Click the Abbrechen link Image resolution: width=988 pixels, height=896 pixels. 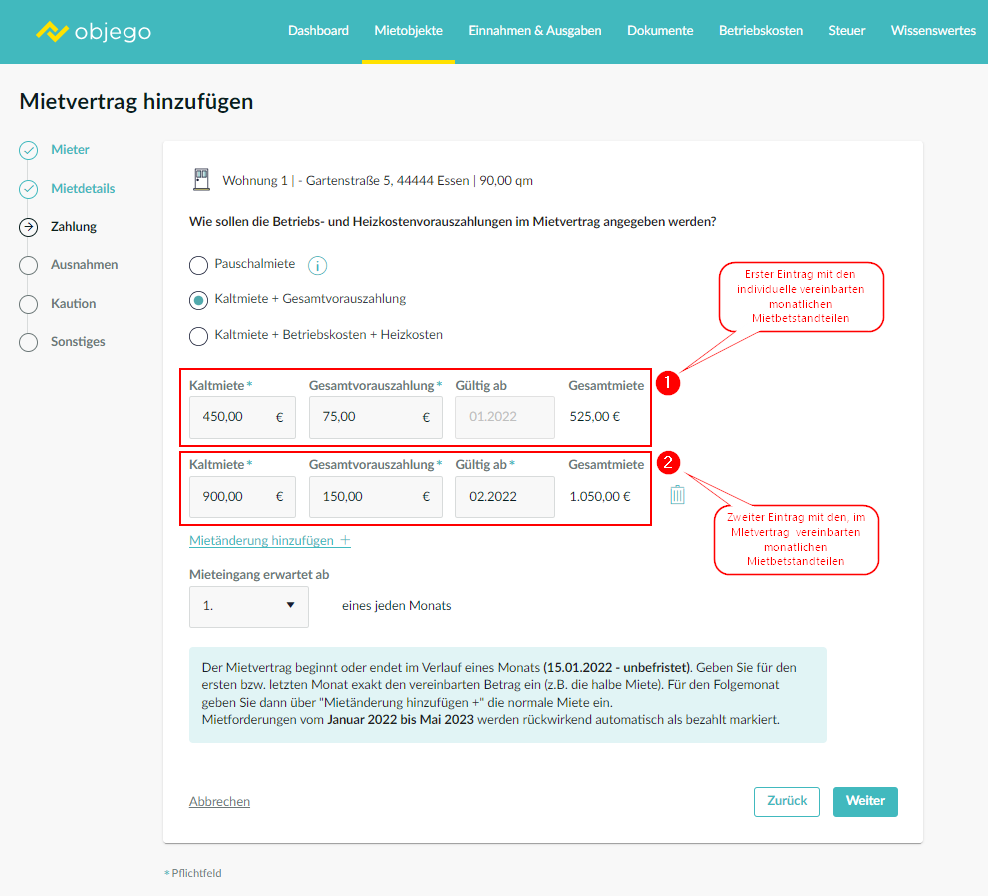click(219, 802)
